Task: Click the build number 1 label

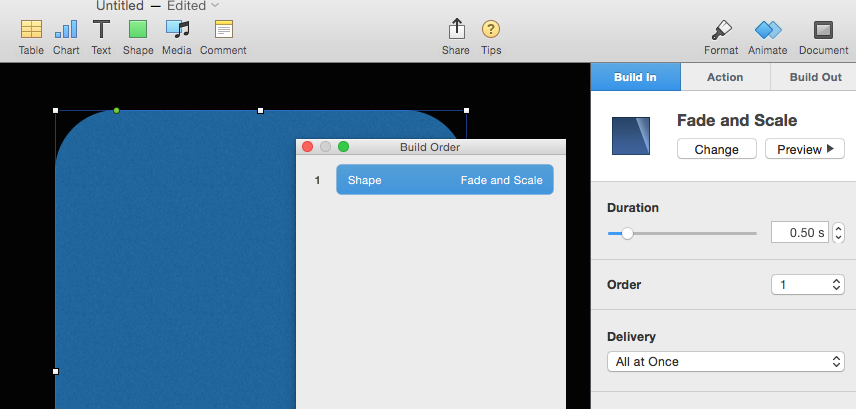Action: point(317,180)
